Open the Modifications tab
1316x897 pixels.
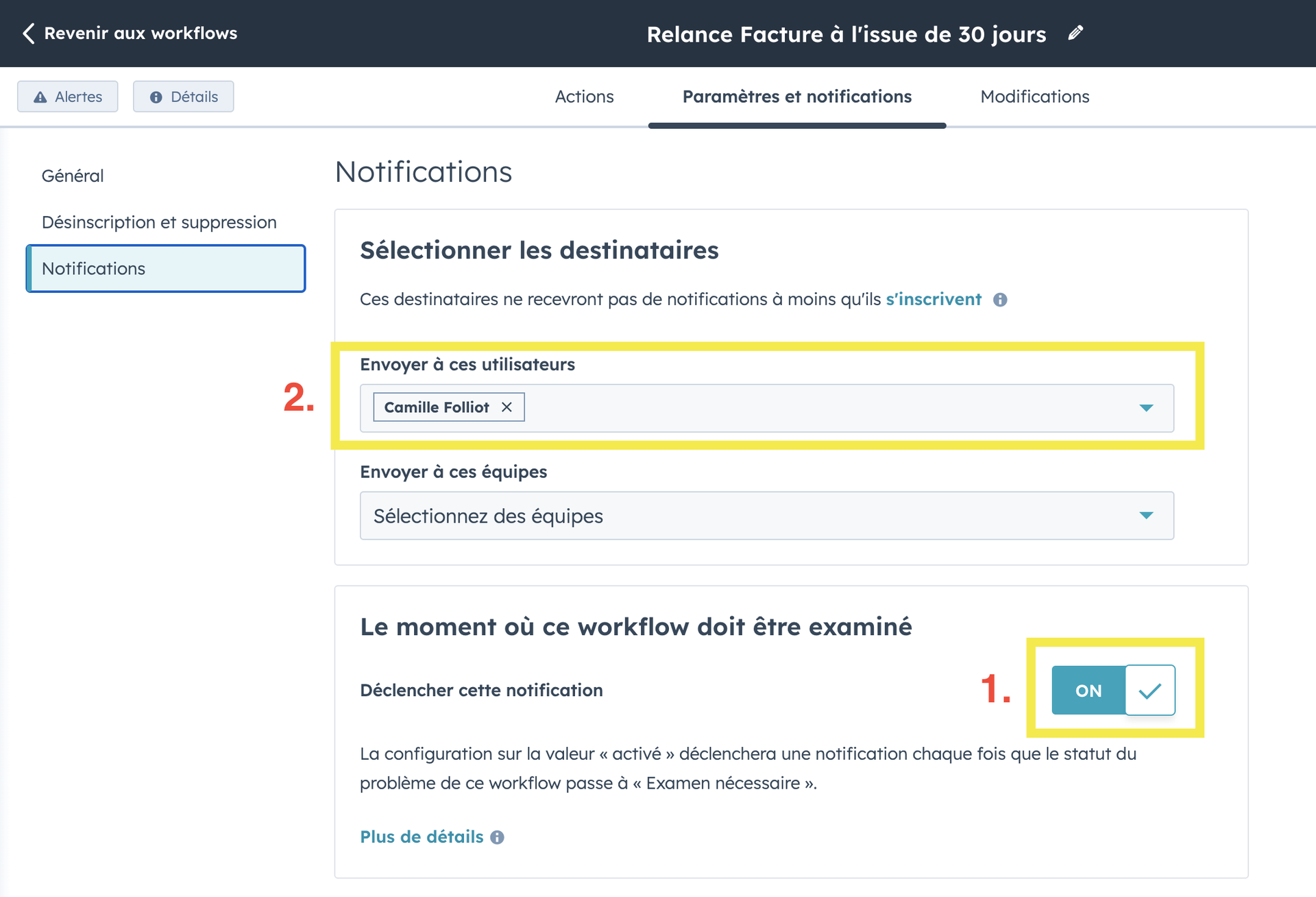pyautogui.click(x=1034, y=97)
